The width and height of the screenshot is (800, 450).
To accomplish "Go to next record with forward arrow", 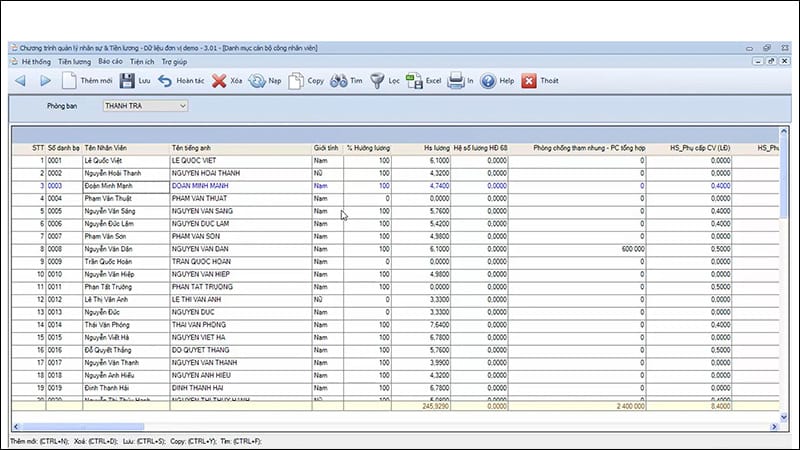I will tap(45, 81).
